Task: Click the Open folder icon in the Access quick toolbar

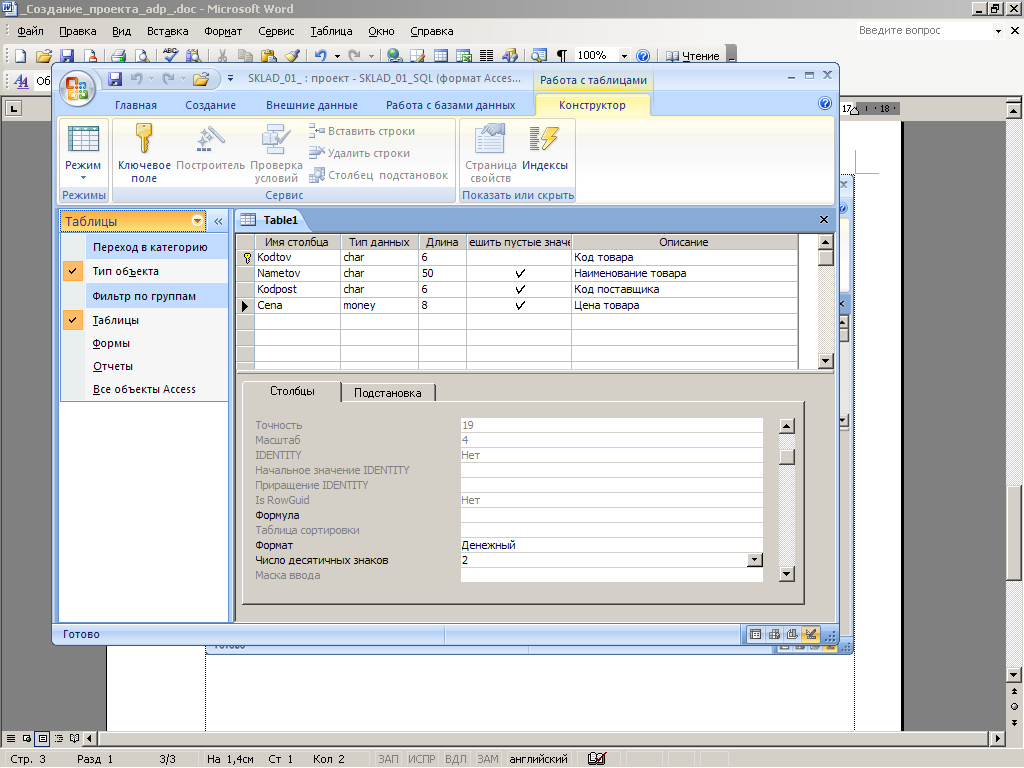Action: click(200, 79)
